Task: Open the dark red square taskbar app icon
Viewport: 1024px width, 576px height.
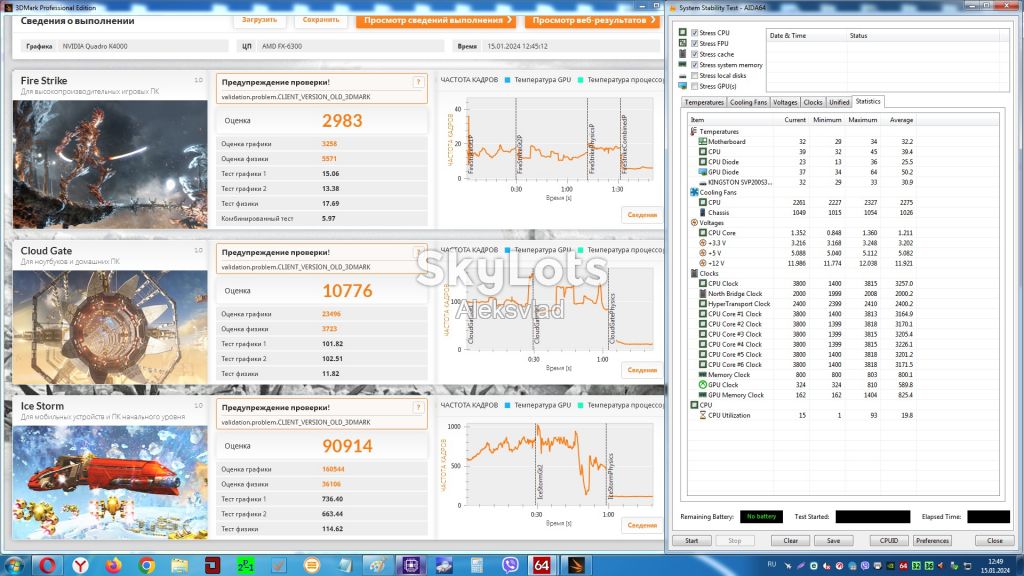Action: (212, 565)
